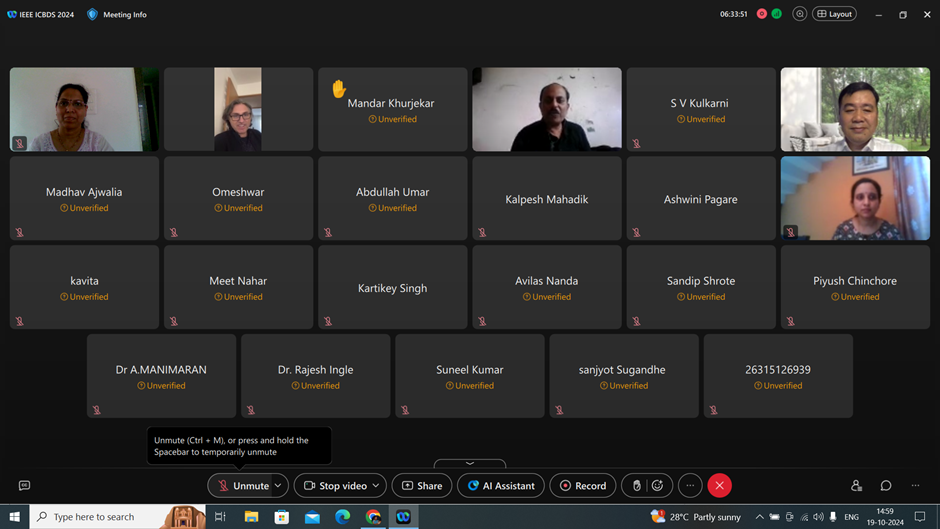Open File Explorer from the taskbar
This screenshot has height=529, width=940.
coord(251,516)
